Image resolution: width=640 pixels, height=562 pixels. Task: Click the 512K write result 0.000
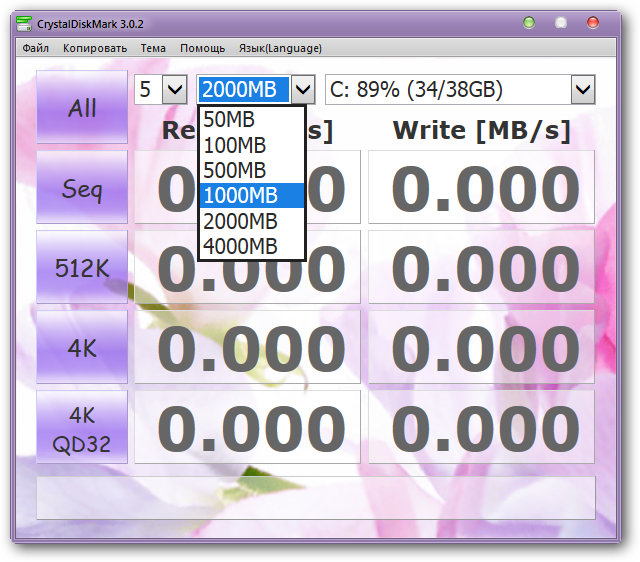click(481, 267)
